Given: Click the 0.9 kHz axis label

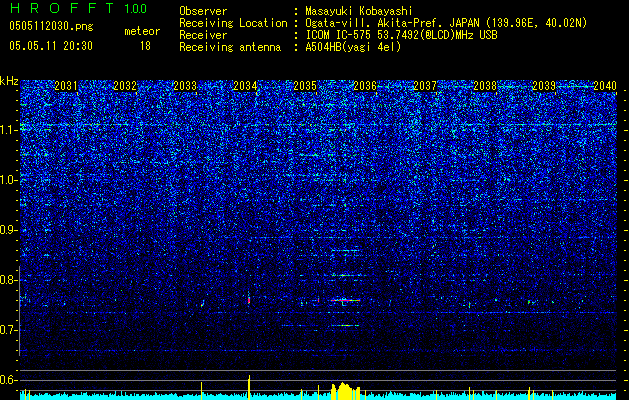Looking at the screenshot, I should coord(9,230).
